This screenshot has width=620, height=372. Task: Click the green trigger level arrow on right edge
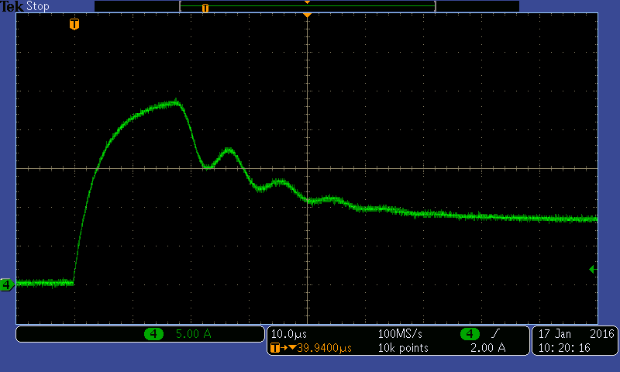[x=593, y=270]
